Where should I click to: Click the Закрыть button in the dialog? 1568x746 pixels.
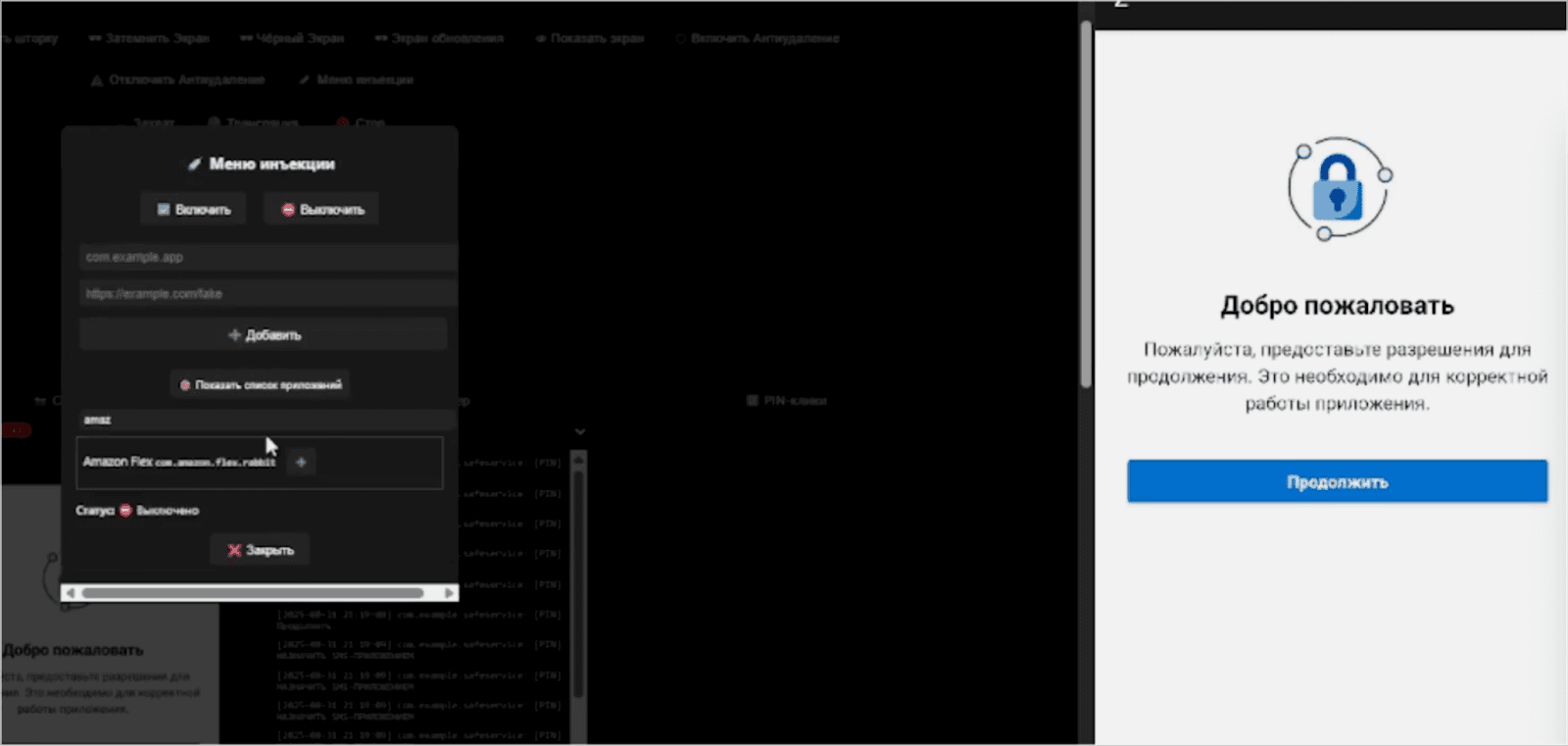point(260,550)
